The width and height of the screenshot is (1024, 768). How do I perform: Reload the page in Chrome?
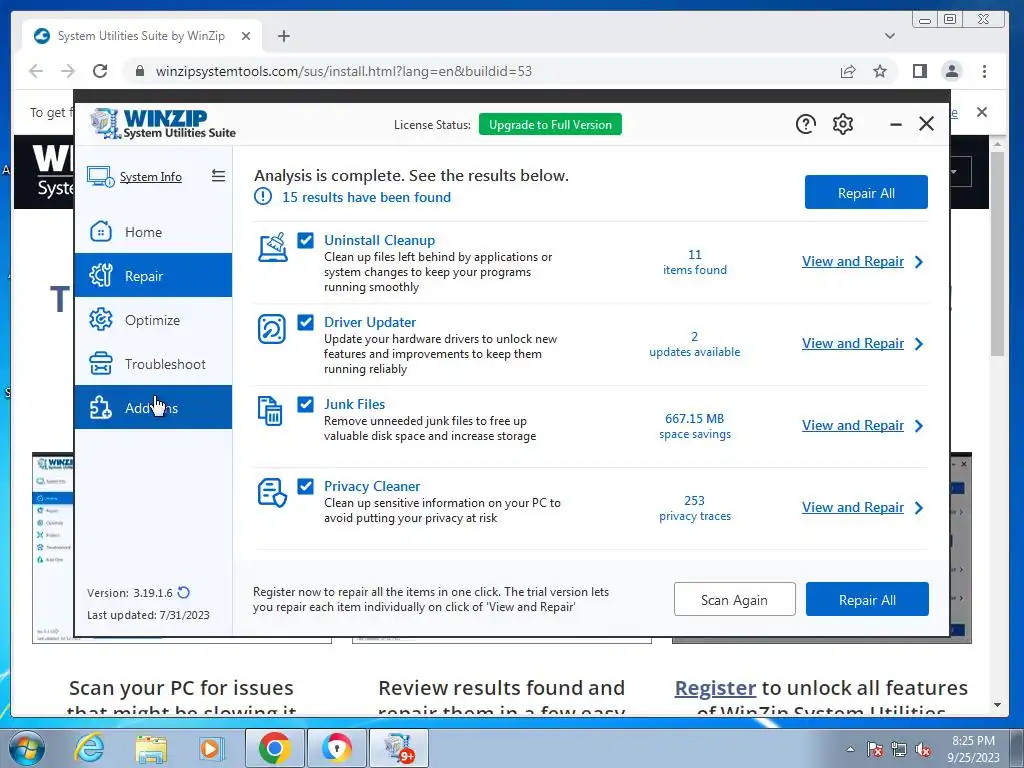pyautogui.click(x=100, y=71)
